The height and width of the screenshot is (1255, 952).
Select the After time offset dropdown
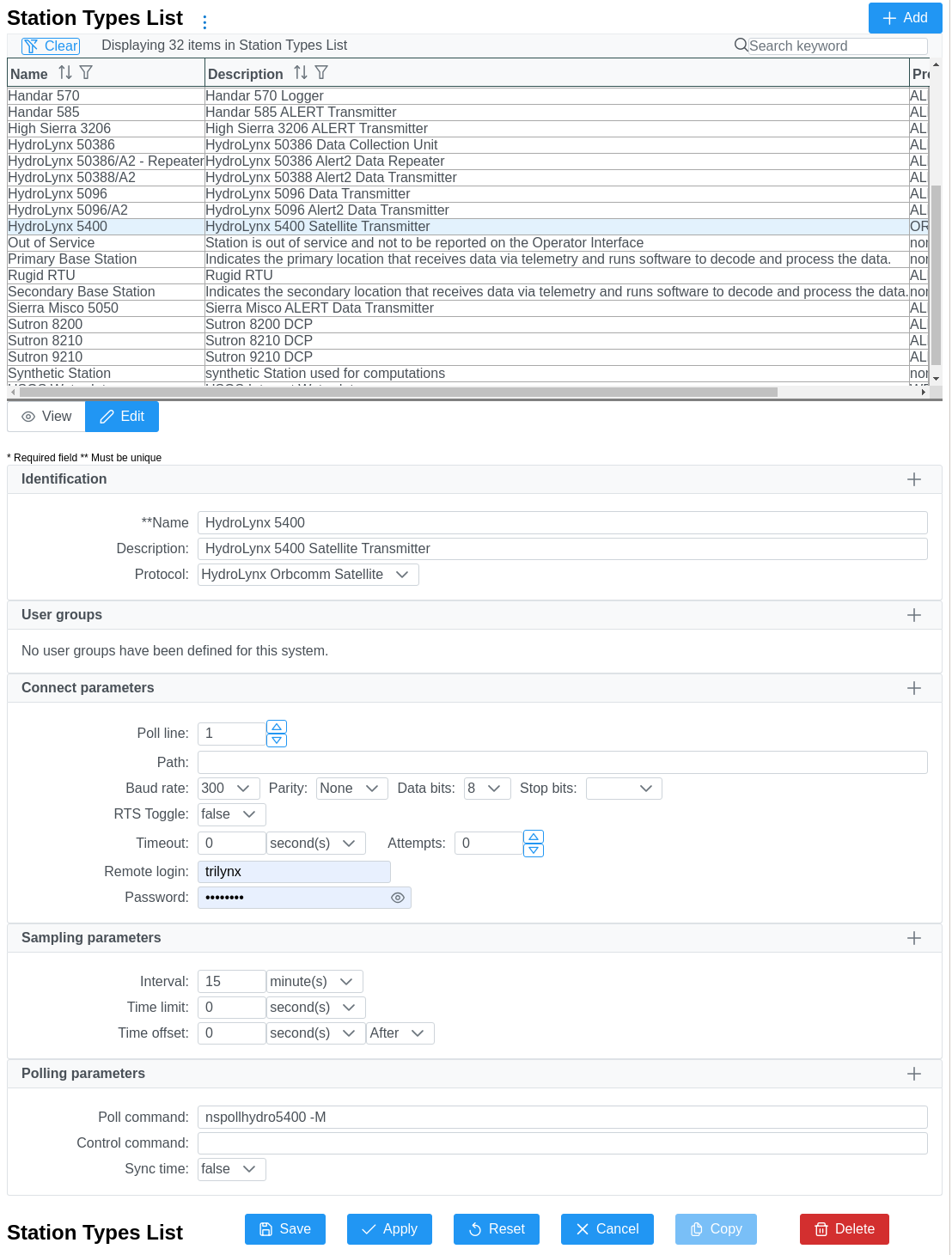click(400, 1033)
